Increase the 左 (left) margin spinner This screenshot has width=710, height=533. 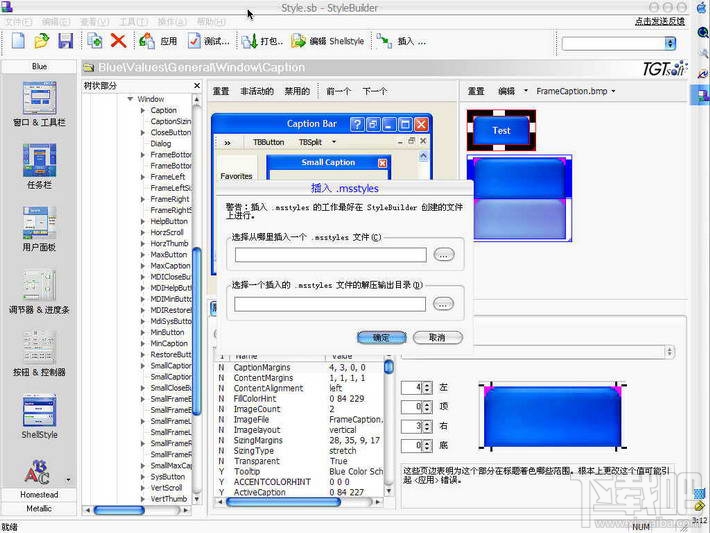click(x=427, y=384)
